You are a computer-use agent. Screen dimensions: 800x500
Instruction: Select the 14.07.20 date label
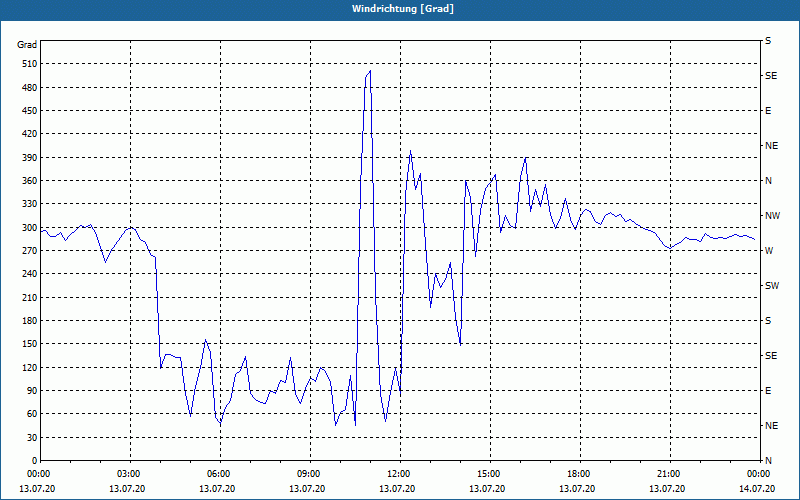click(x=756, y=489)
